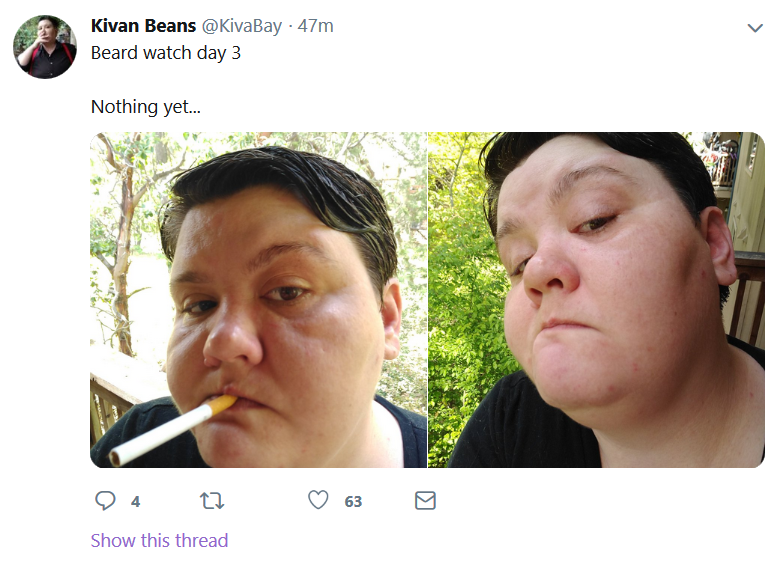779x562 pixels.
Task: Open the circular profile avatar of Kivan Beans
Action: pyautogui.click(x=45, y=47)
